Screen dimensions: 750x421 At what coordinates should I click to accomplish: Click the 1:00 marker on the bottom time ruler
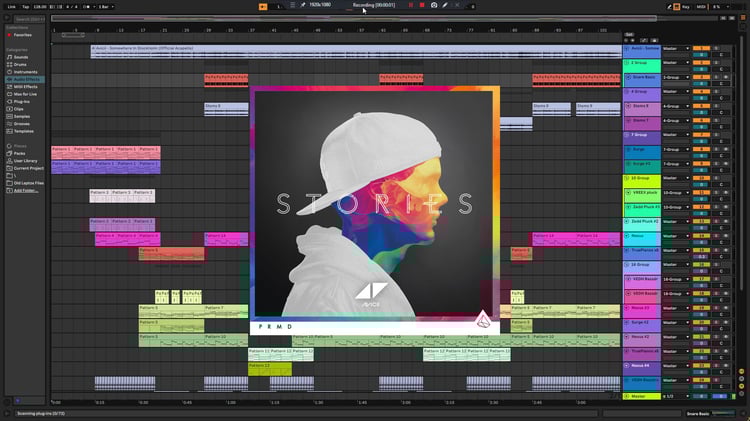(x=231, y=403)
